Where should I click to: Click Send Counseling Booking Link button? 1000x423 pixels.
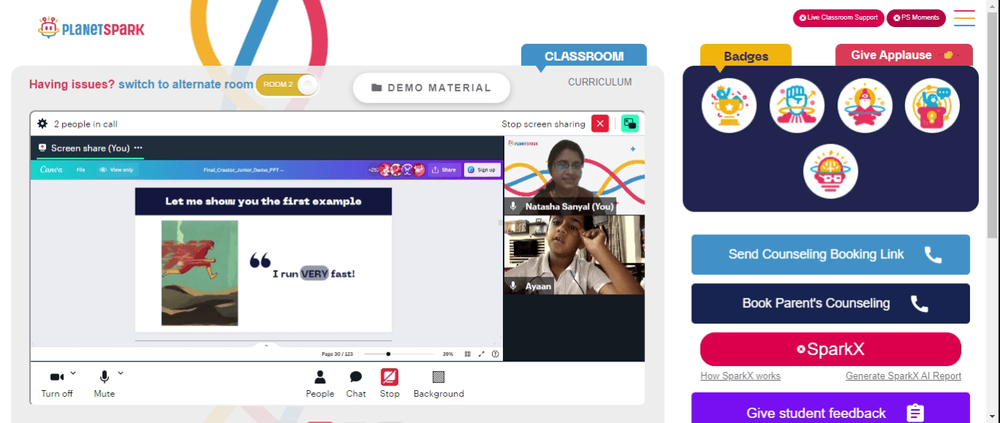click(x=830, y=255)
